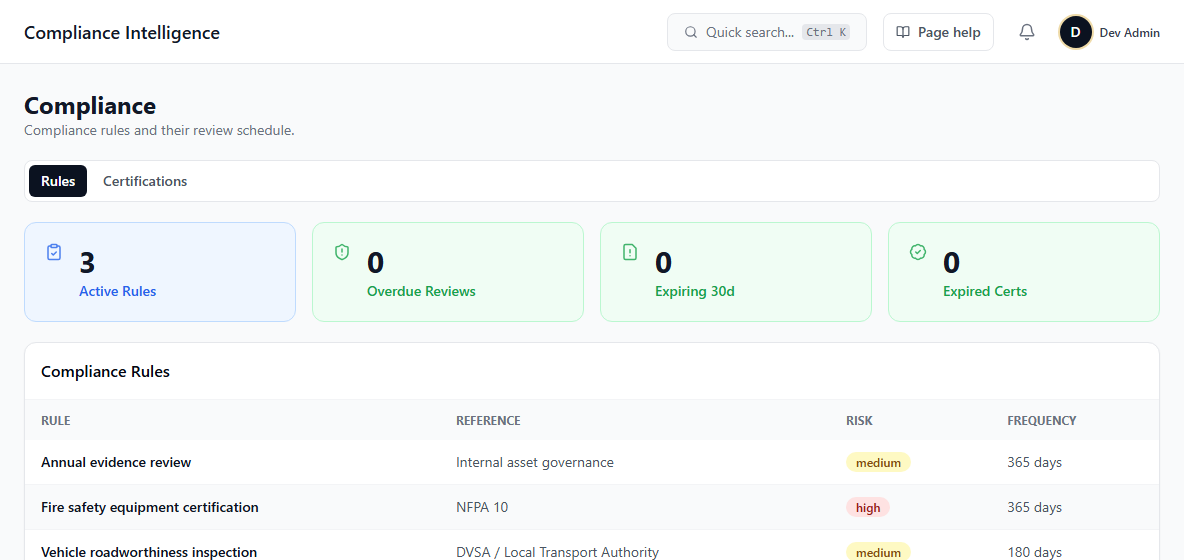The image size is (1184, 560).
Task: Click the check badge icon on Expired Certs
Action: pos(918,252)
